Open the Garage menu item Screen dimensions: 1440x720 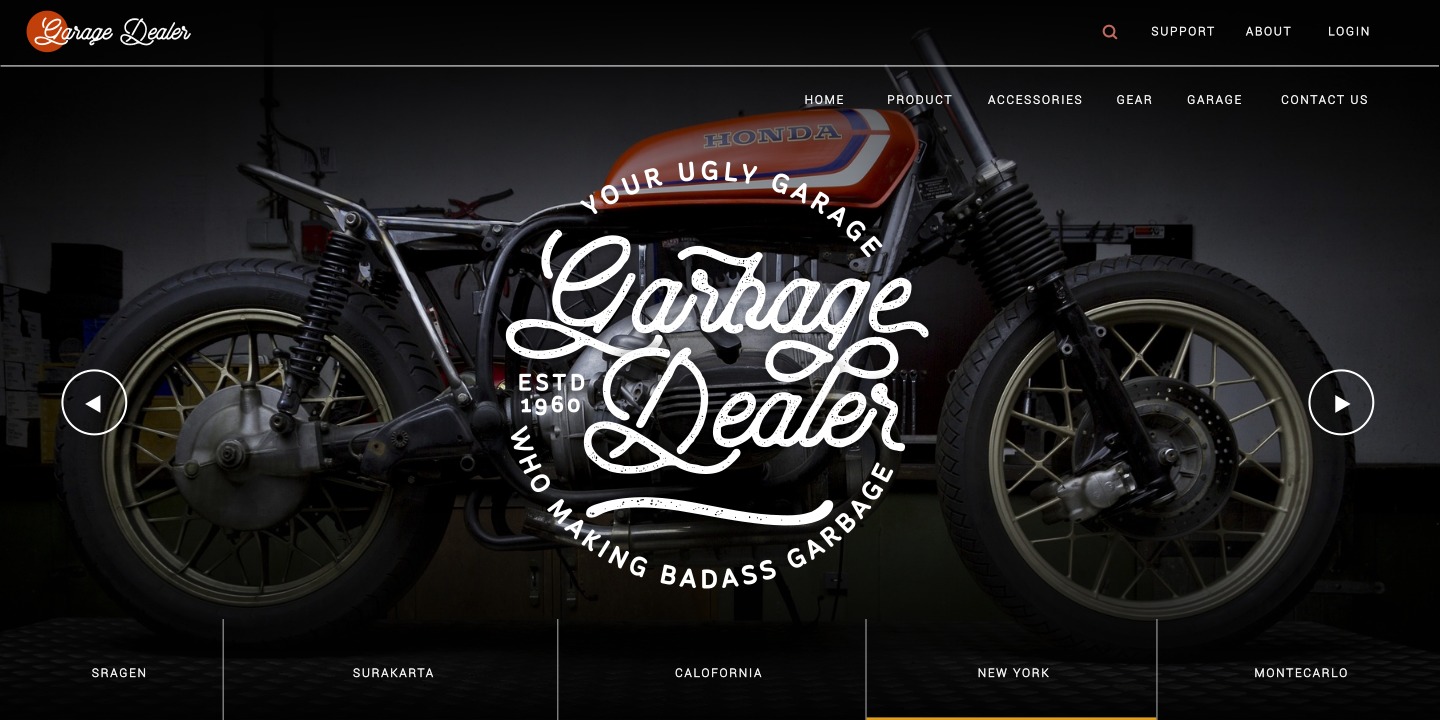coord(1215,100)
